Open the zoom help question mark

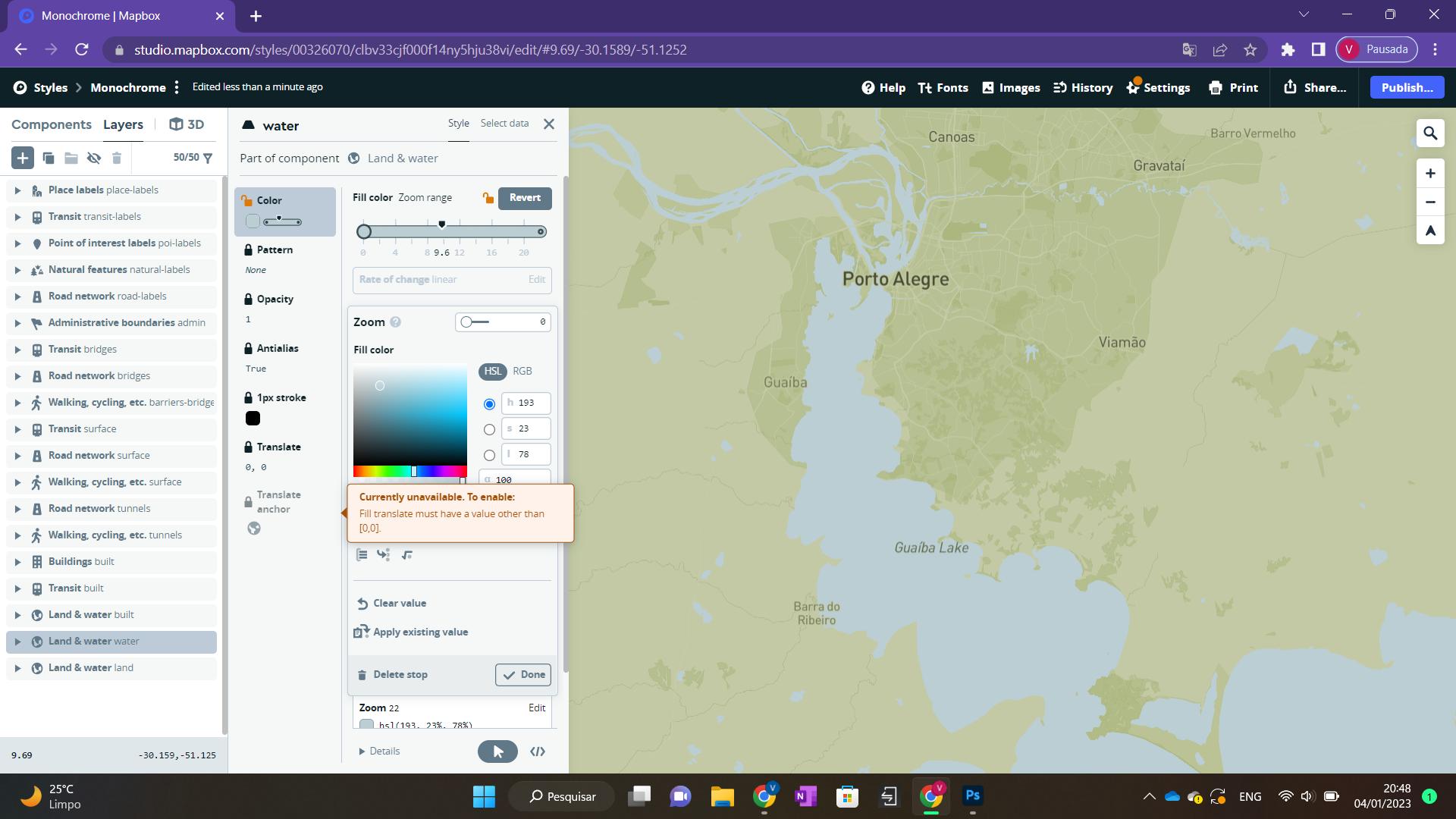(x=395, y=322)
